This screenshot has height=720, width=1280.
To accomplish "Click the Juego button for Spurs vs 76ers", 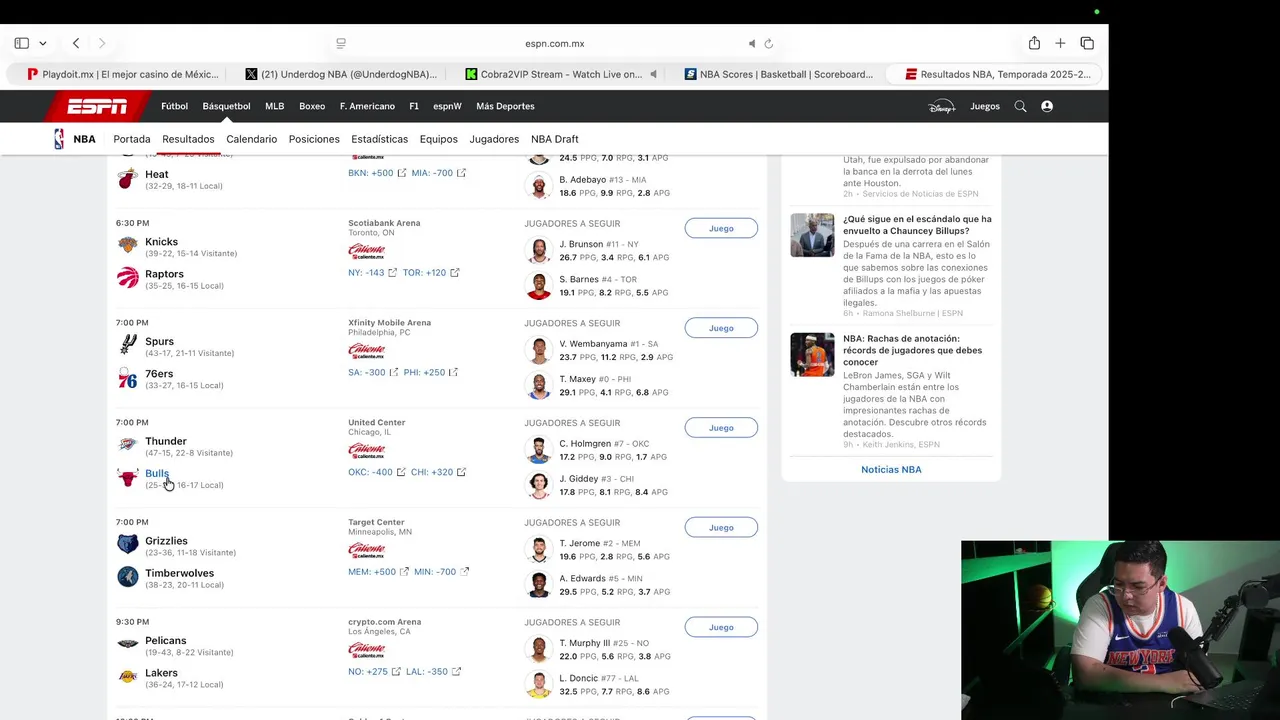I will [721, 328].
